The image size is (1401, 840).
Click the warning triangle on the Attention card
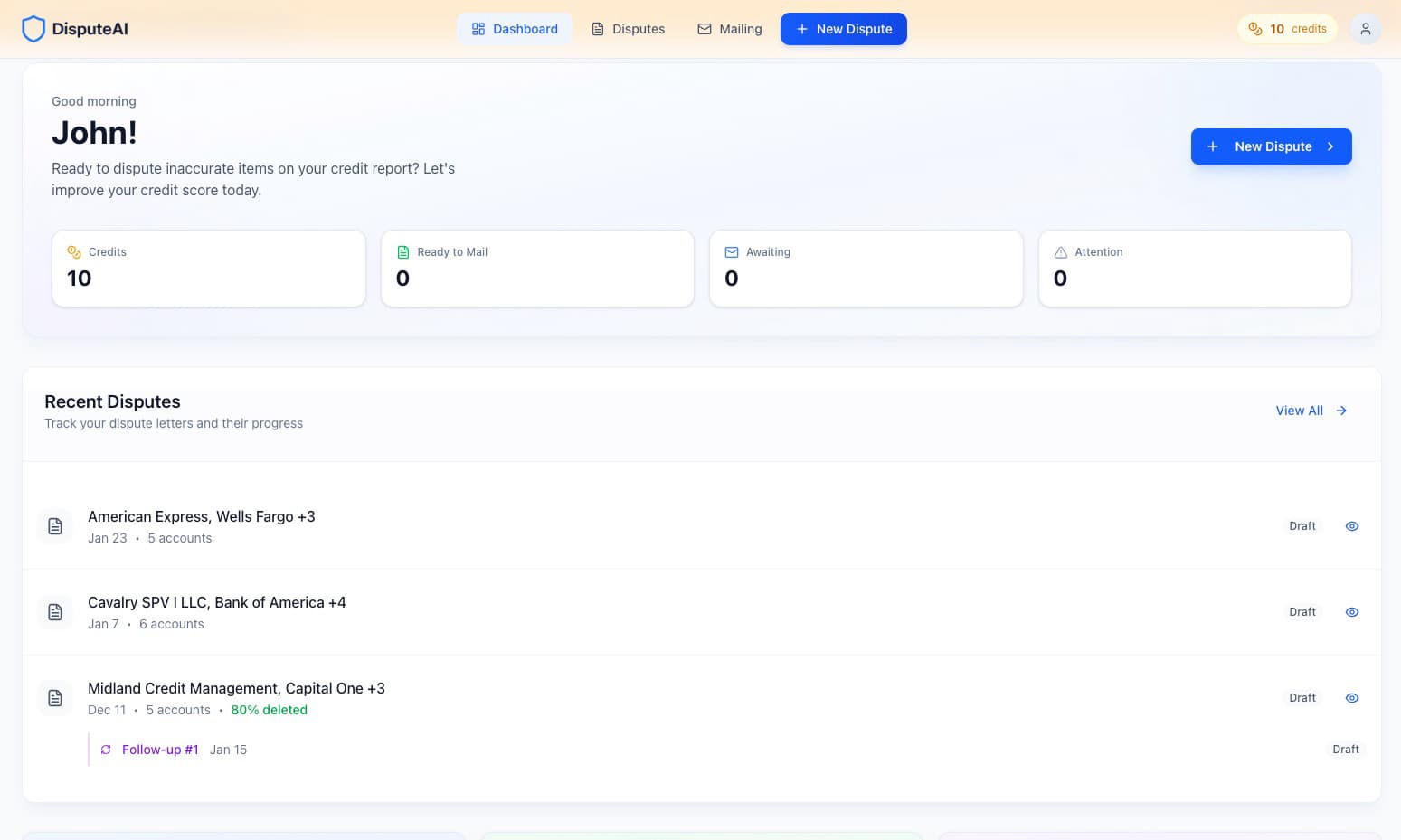pyautogui.click(x=1059, y=252)
